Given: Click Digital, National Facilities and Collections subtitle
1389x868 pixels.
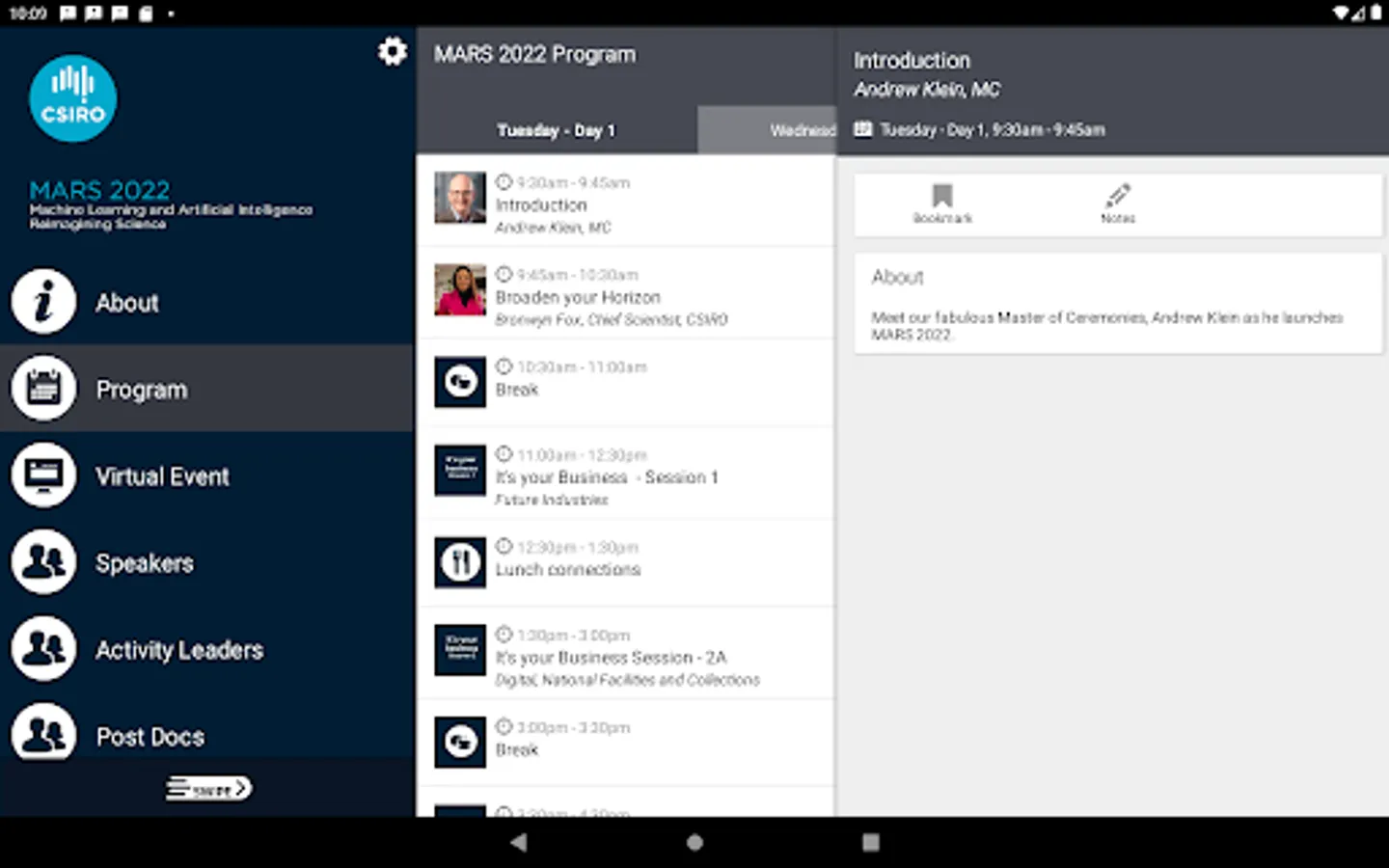Looking at the screenshot, I should pos(628,680).
